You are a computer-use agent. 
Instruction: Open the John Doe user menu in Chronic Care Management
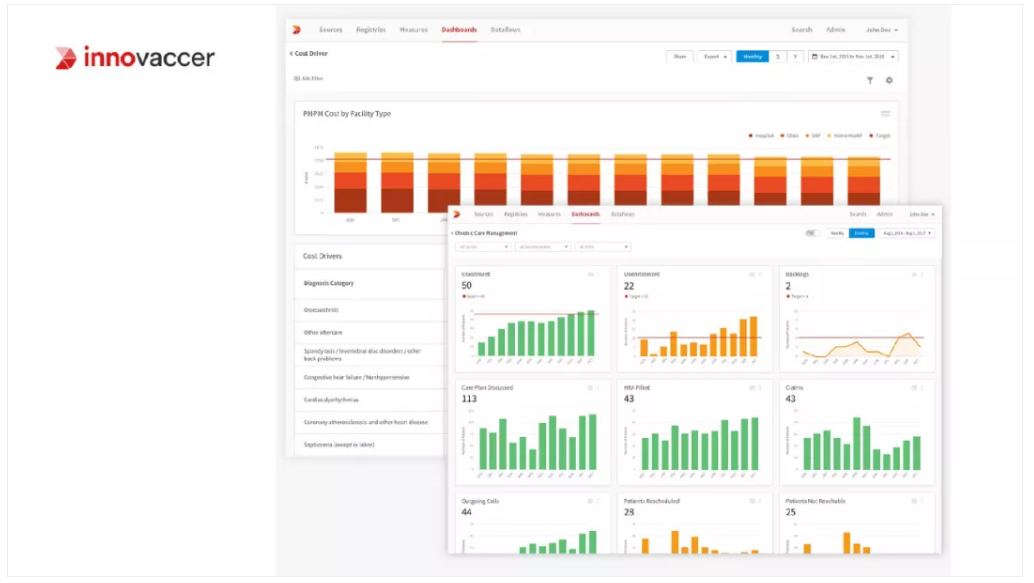(922, 214)
